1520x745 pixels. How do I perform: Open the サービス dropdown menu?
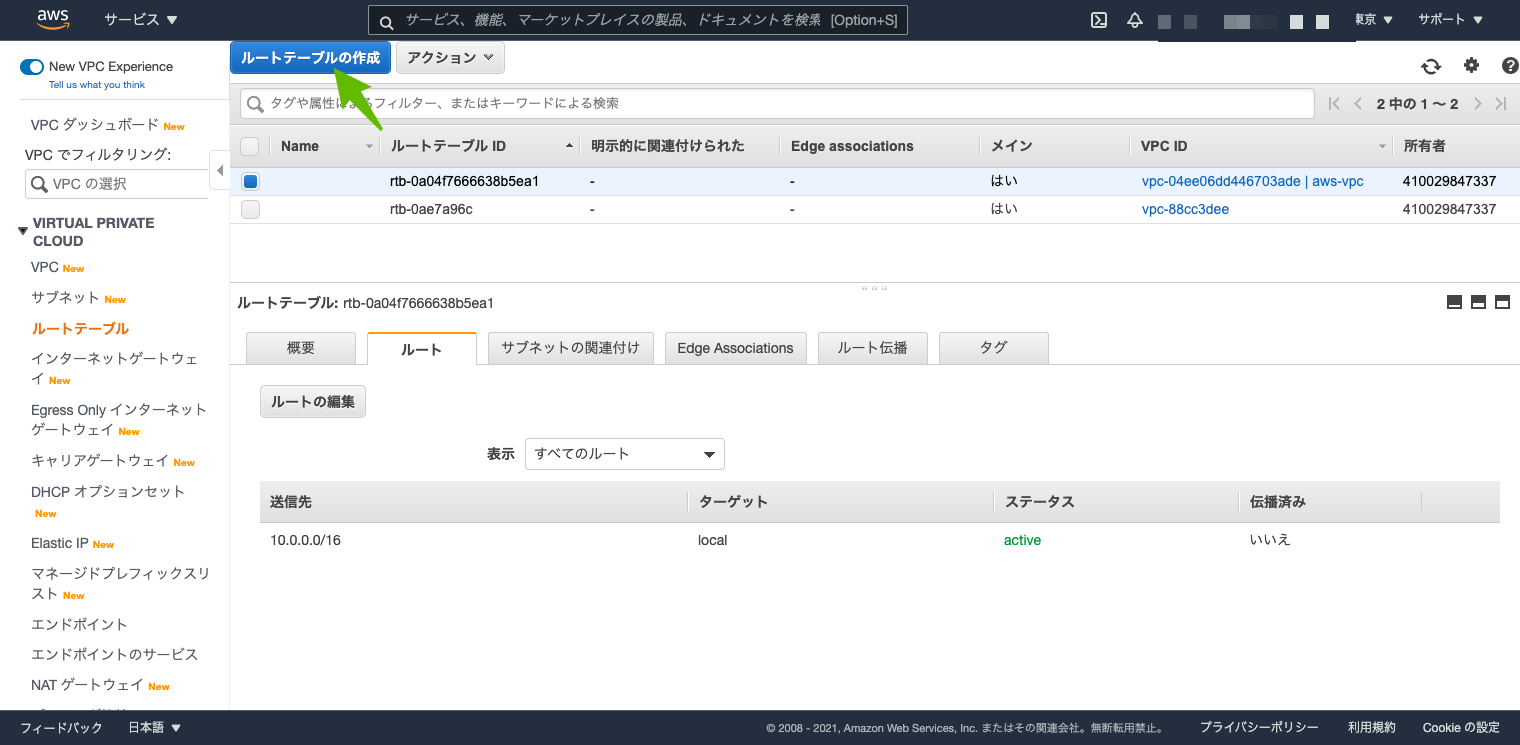pyautogui.click(x=141, y=20)
